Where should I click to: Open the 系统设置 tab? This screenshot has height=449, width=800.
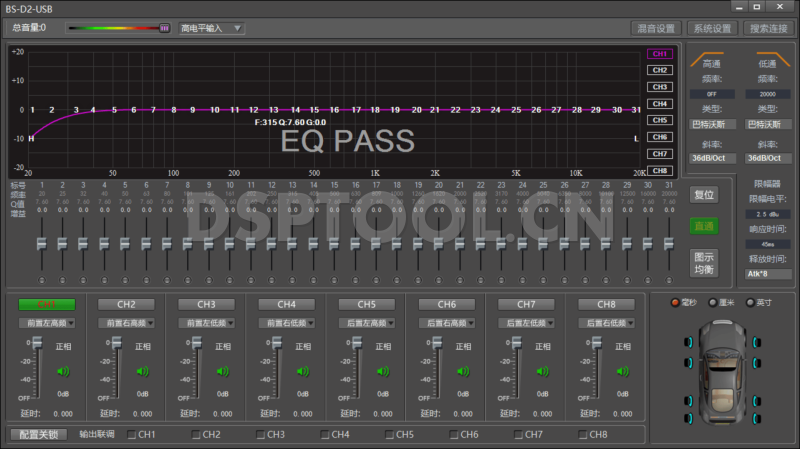click(x=713, y=28)
